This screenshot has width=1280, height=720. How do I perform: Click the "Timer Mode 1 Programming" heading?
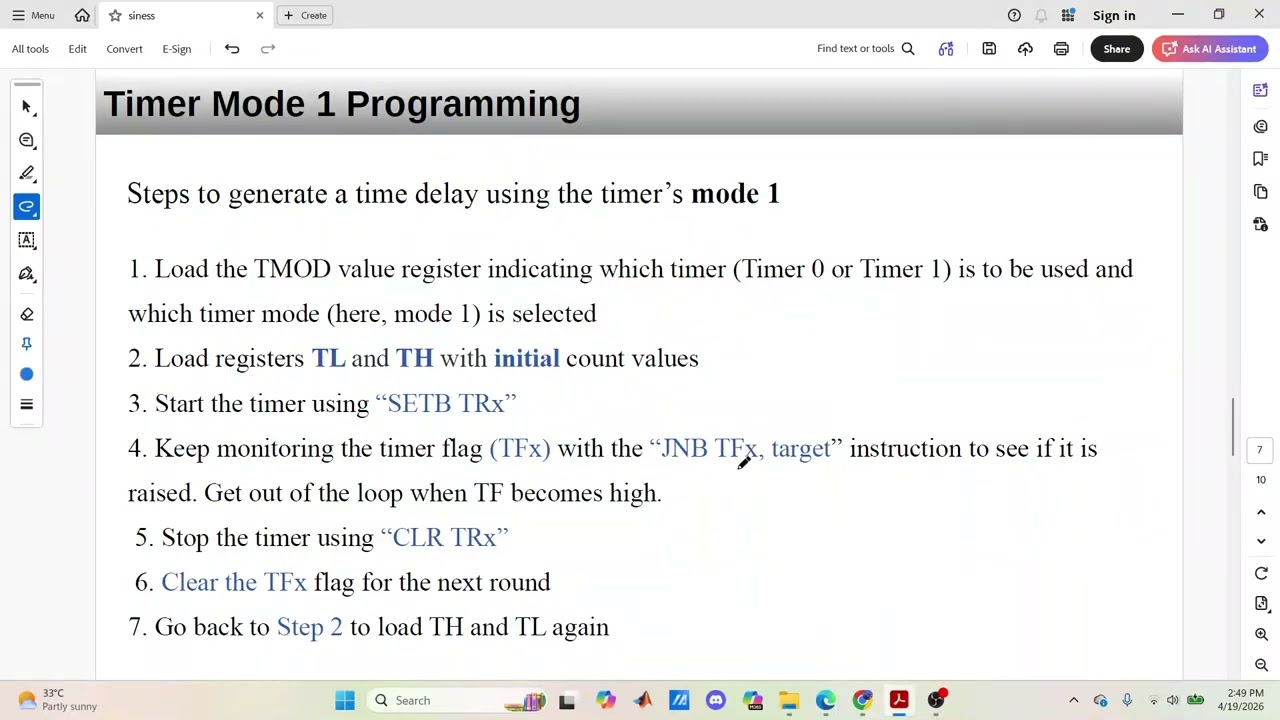[x=342, y=104]
